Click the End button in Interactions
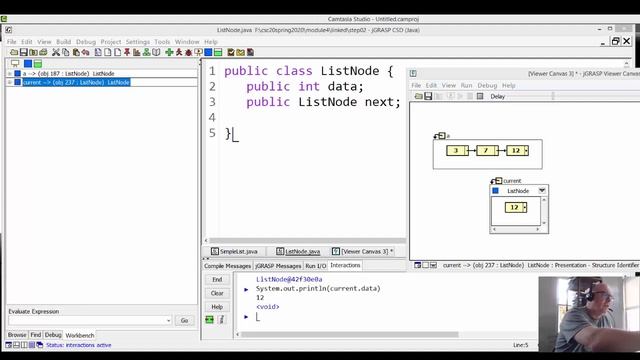 point(217,280)
